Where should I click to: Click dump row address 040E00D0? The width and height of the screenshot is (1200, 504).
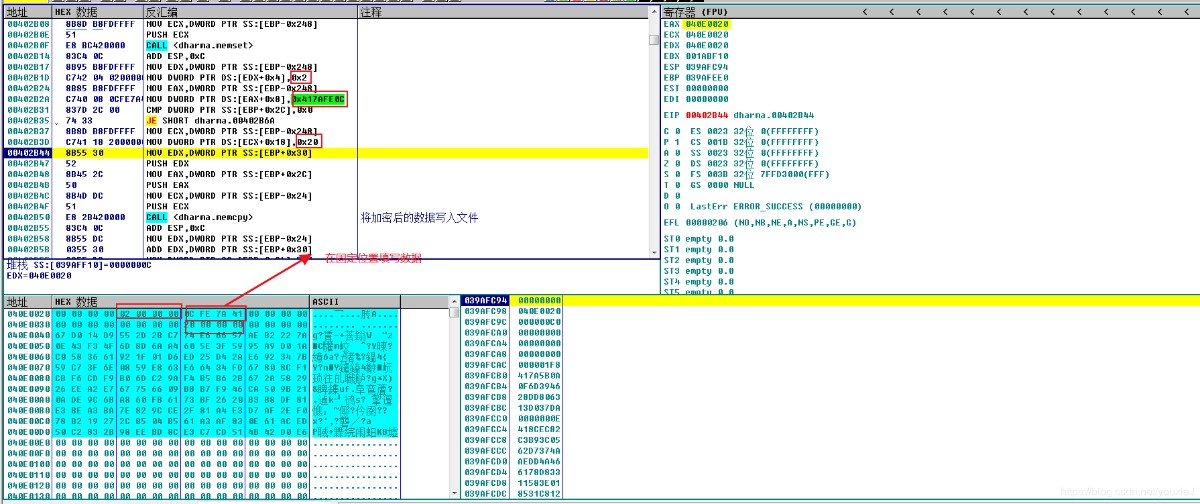pyautogui.click(x=27, y=433)
